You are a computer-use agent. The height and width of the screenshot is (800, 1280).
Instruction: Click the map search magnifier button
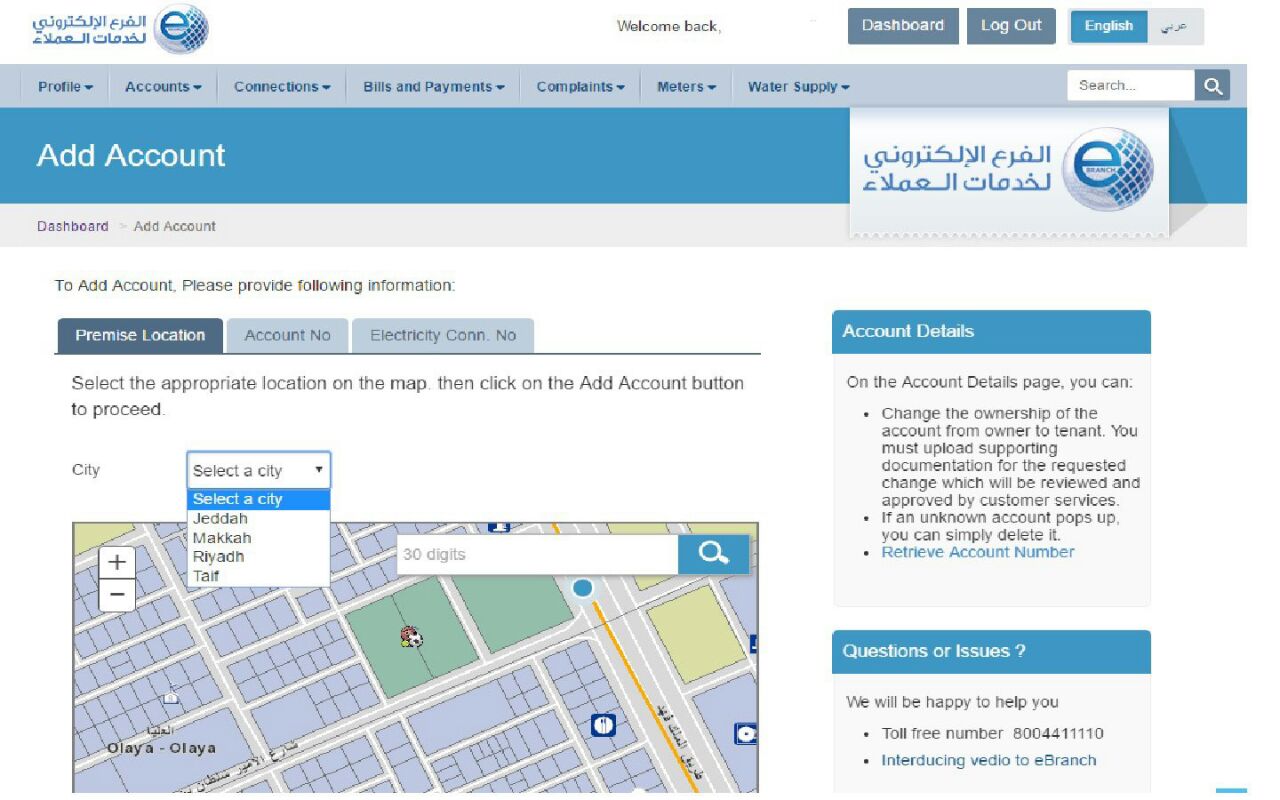click(x=713, y=554)
